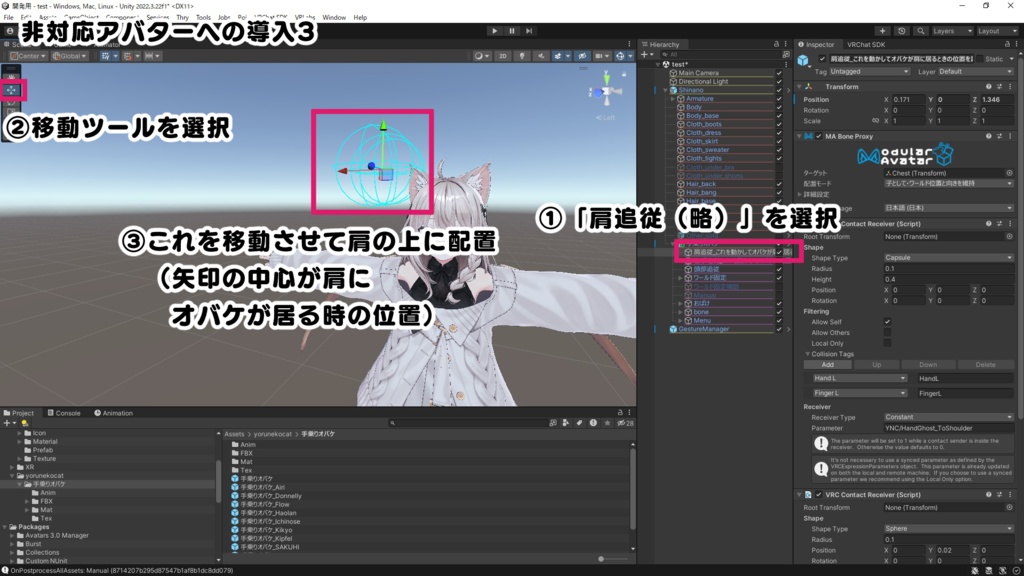1024x576 pixels.
Task: Expand the Armature node in Hierarchy
Action: click(x=671, y=98)
